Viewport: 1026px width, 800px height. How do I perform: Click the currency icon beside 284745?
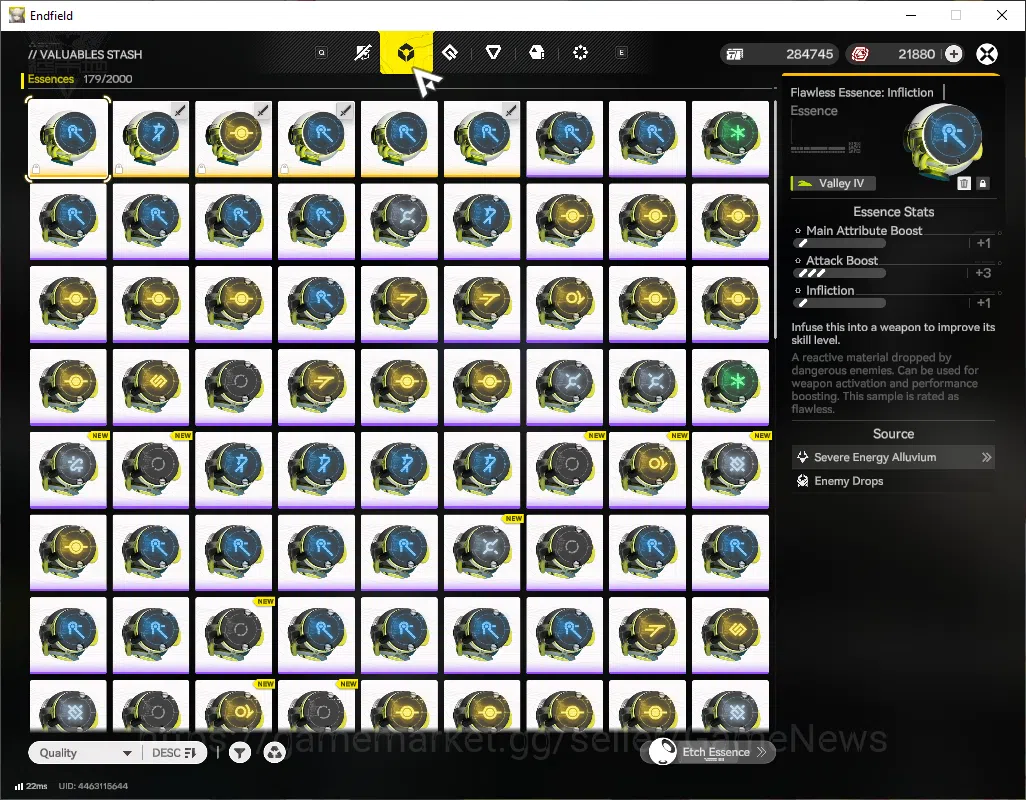[x=735, y=54]
